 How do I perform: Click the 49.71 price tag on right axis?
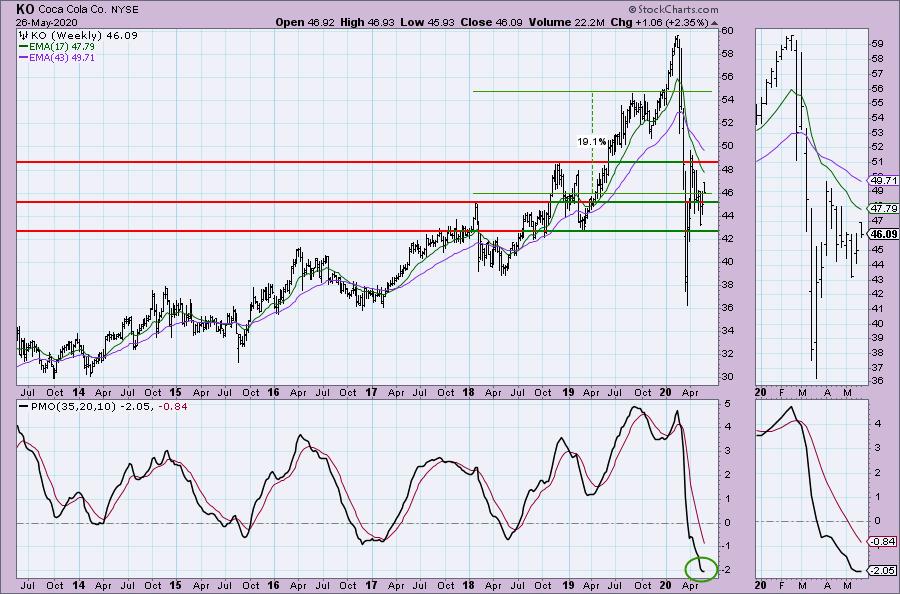884,180
